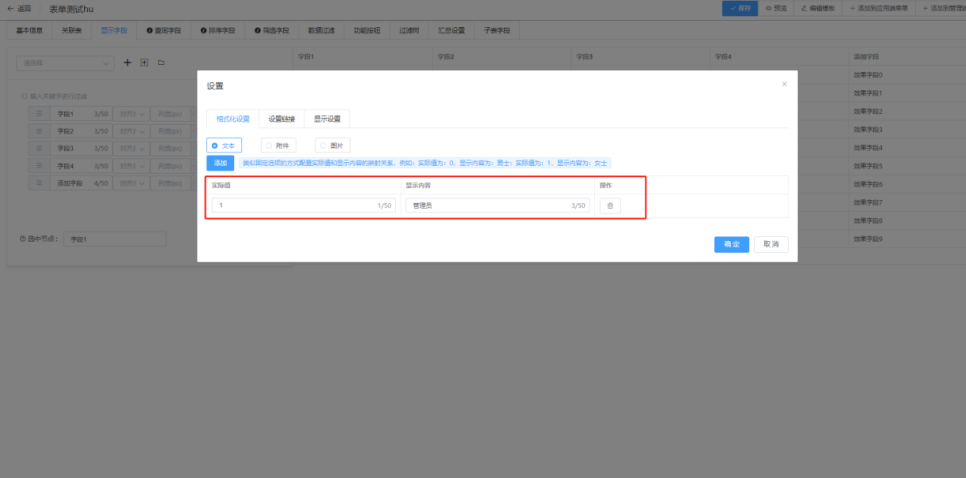Click drag handle icon of 字段2 row

coord(38,131)
